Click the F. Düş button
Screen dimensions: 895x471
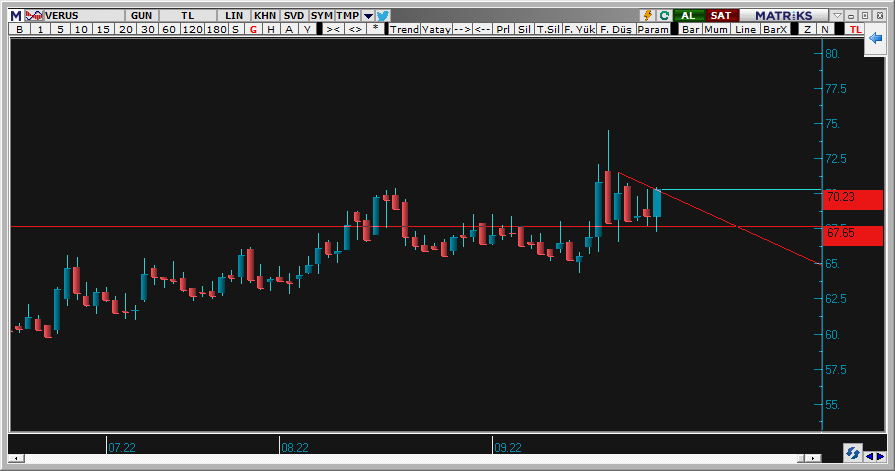tap(616, 29)
